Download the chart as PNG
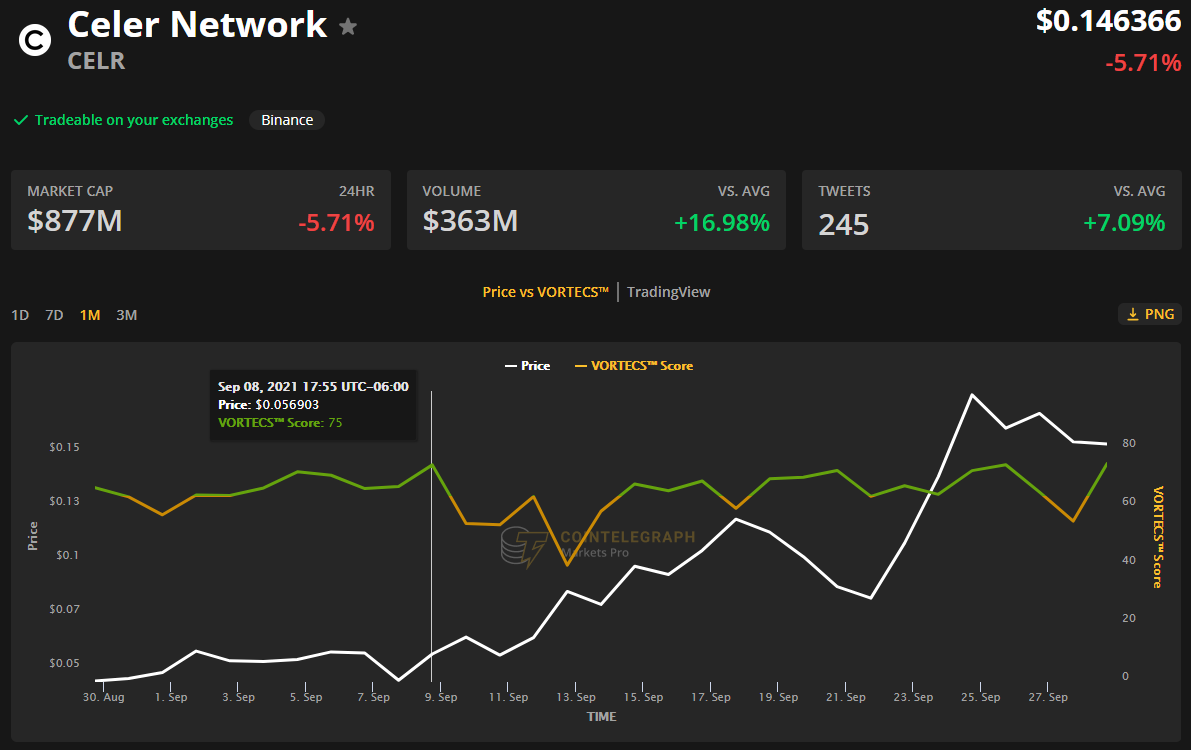The image size is (1191, 750). click(1150, 314)
